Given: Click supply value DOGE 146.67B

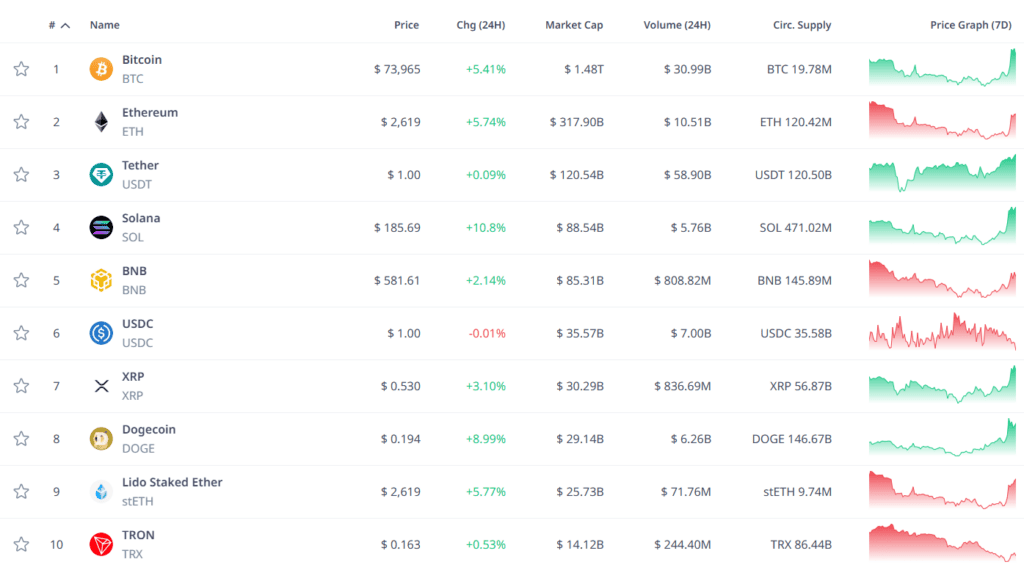Looking at the screenshot, I should pos(792,439).
